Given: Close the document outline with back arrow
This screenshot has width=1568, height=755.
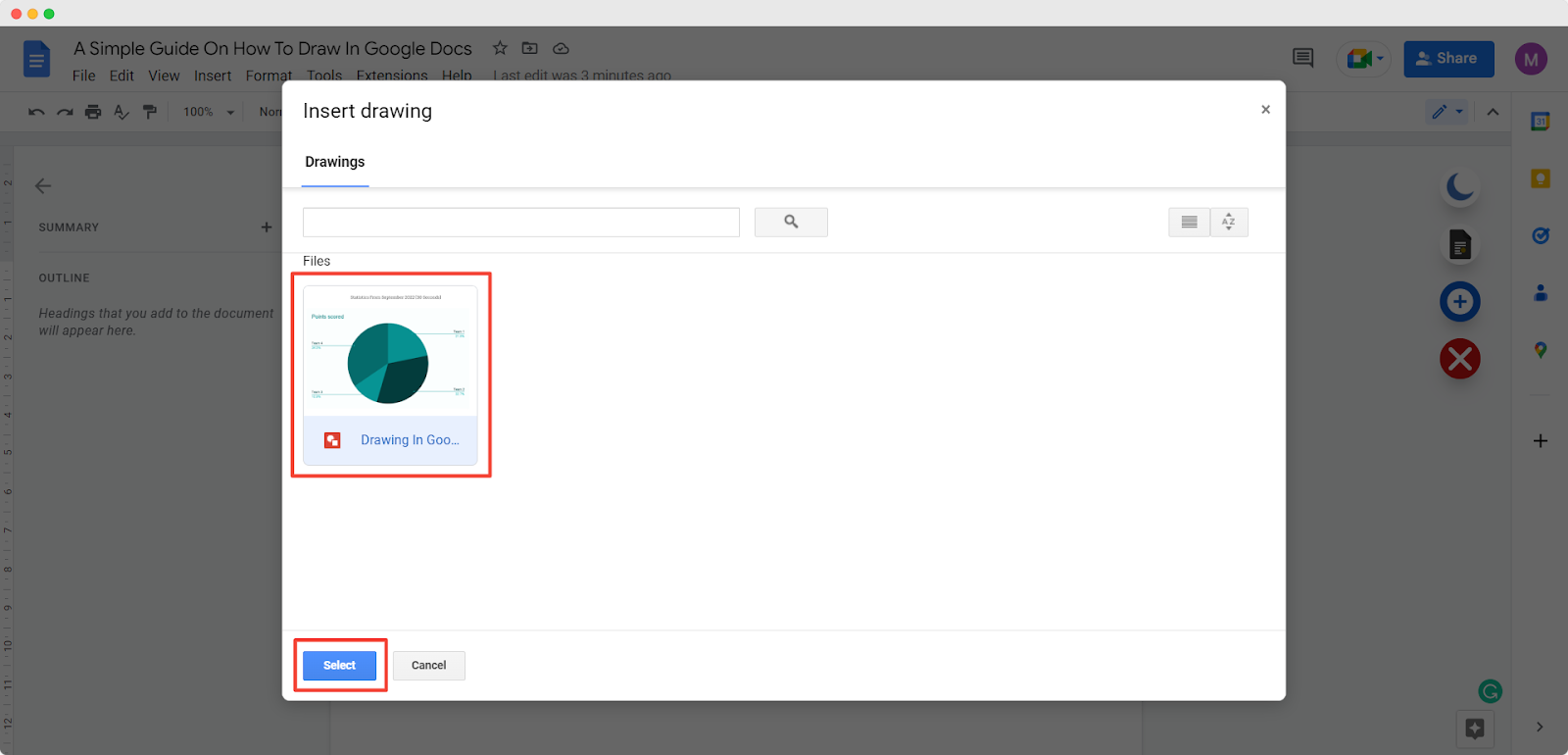Looking at the screenshot, I should (x=43, y=185).
